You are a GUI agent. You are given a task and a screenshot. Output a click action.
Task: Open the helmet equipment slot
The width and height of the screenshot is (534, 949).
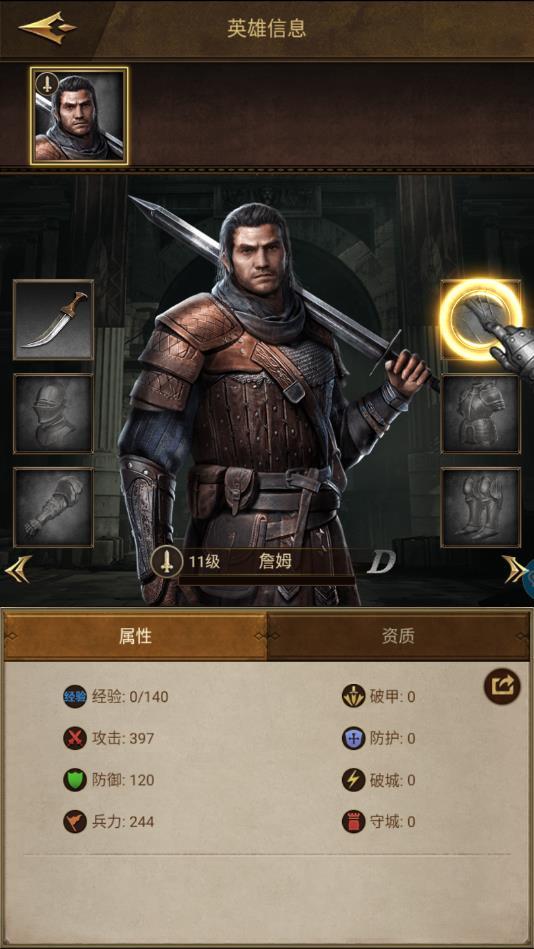(53, 413)
